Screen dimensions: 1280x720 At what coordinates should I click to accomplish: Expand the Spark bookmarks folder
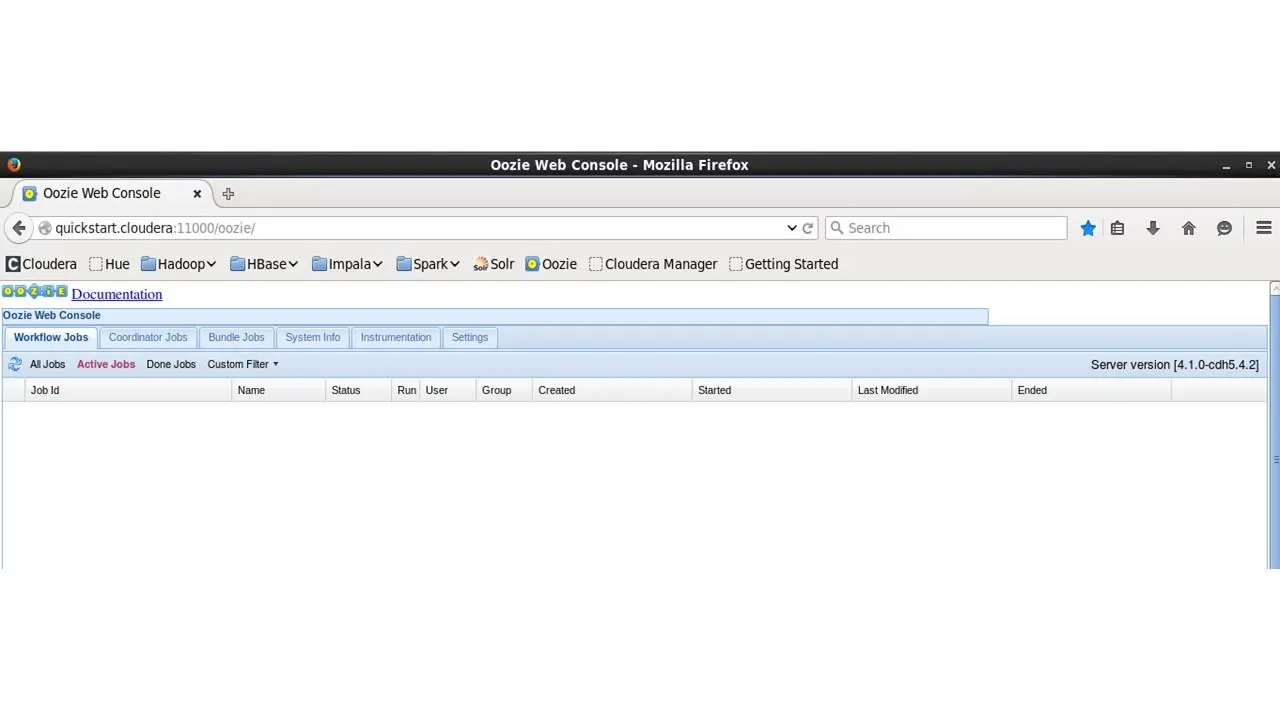(428, 264)
